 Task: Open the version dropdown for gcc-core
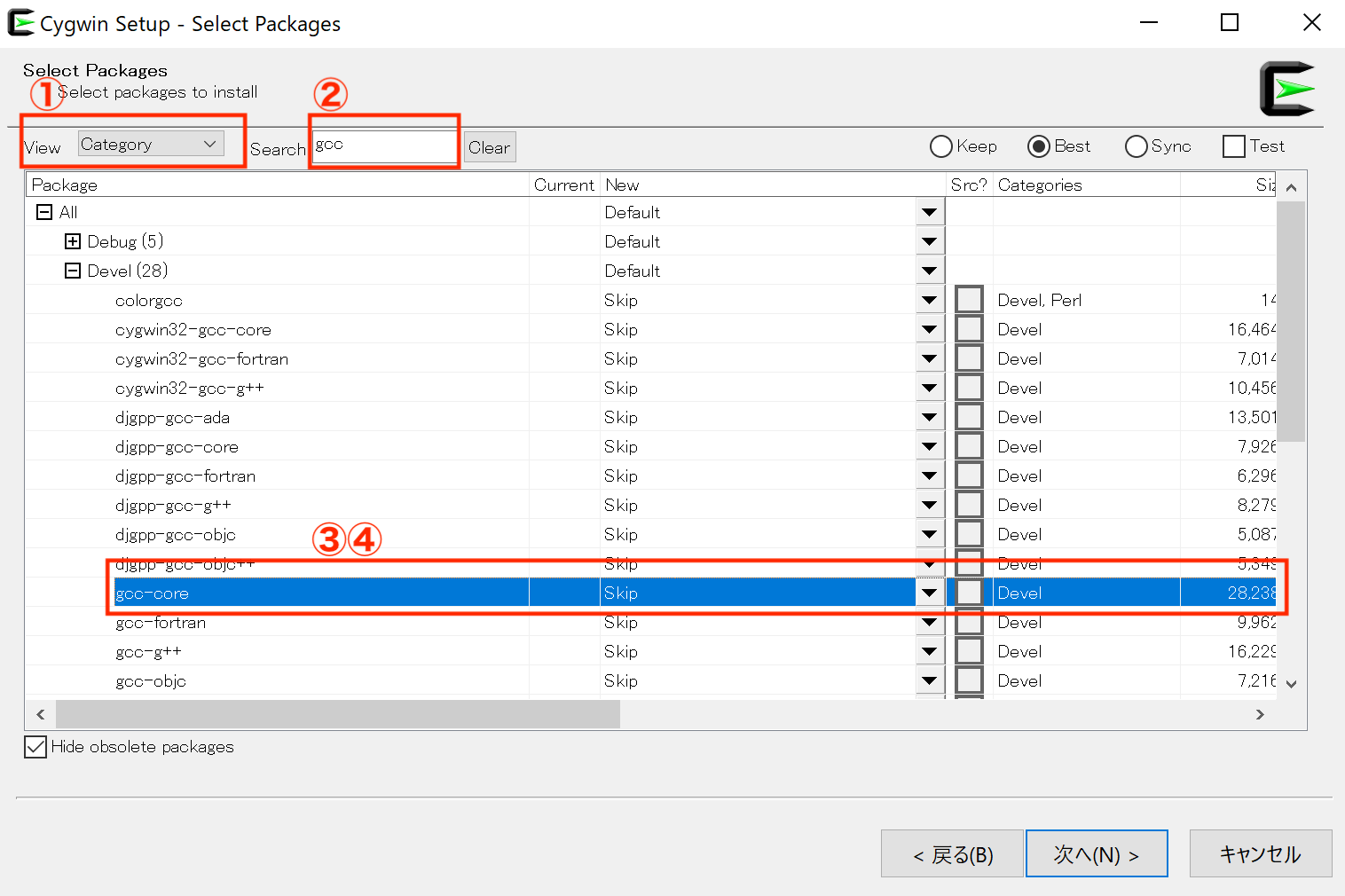pyautogui.click(x=929, y=593)
